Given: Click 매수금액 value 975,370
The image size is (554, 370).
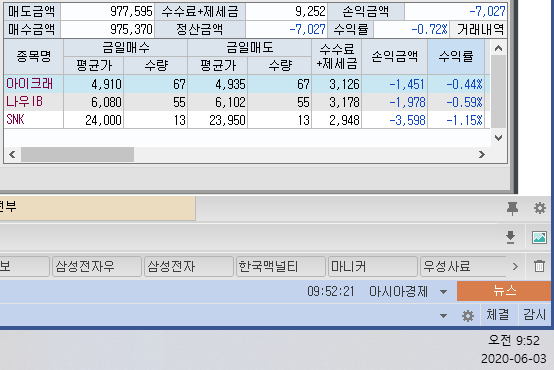Looking at the screenshot, I should (x=131, y=29).
